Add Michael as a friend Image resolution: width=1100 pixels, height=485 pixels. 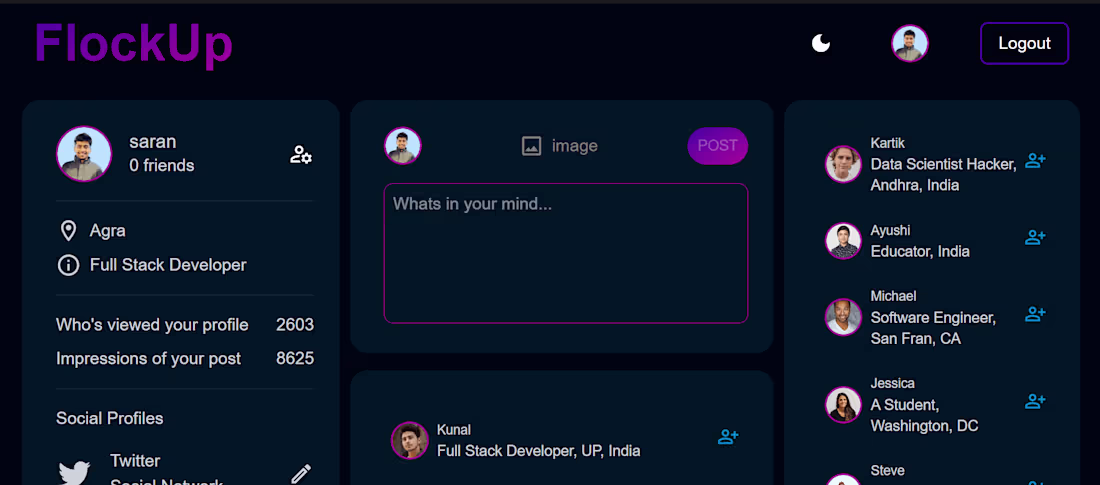(x=1035, y=315)
